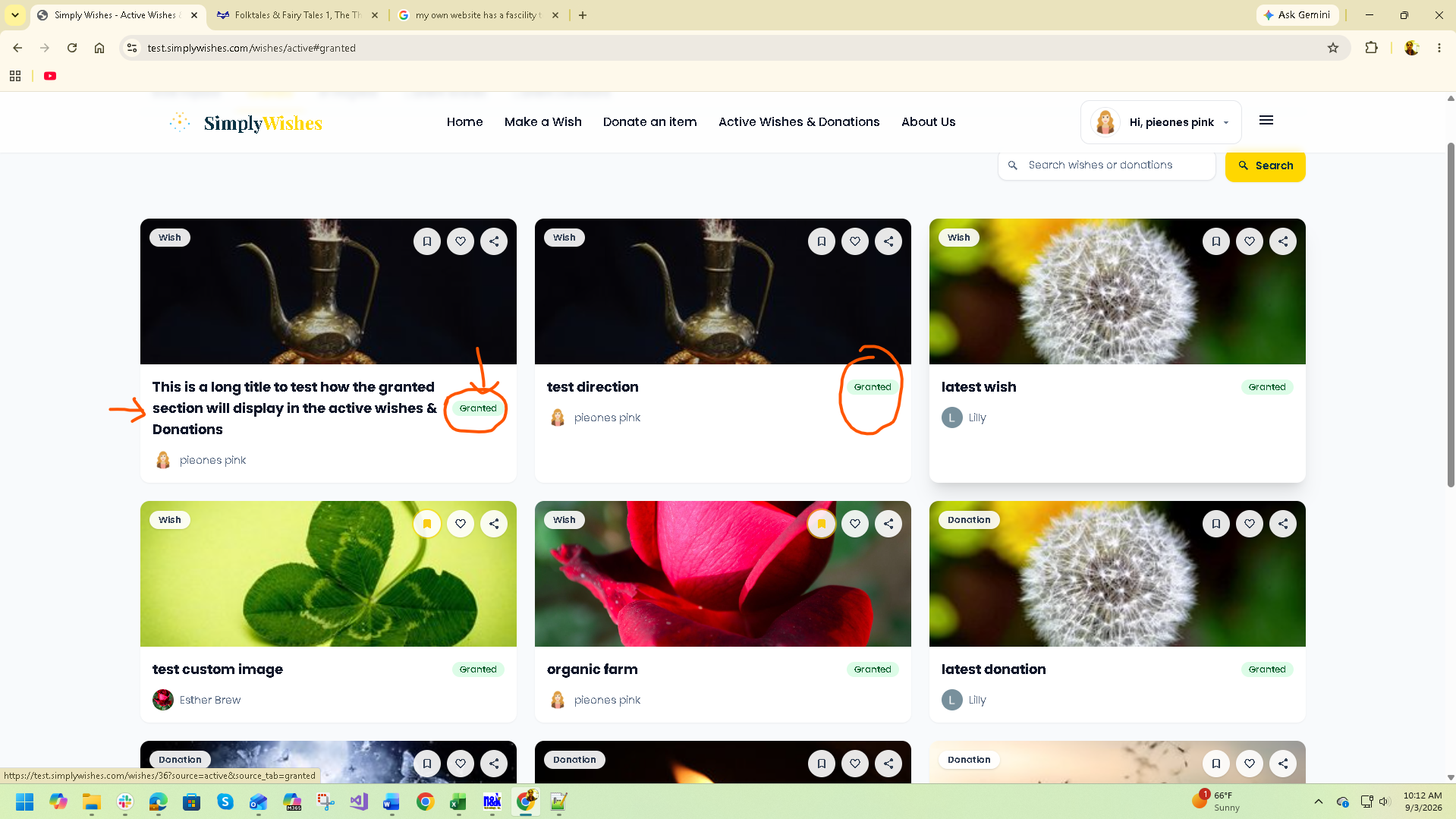Open File Explorer from the taskbar
This screenshot has height=819, width=1456.
(x=92, y=802)
